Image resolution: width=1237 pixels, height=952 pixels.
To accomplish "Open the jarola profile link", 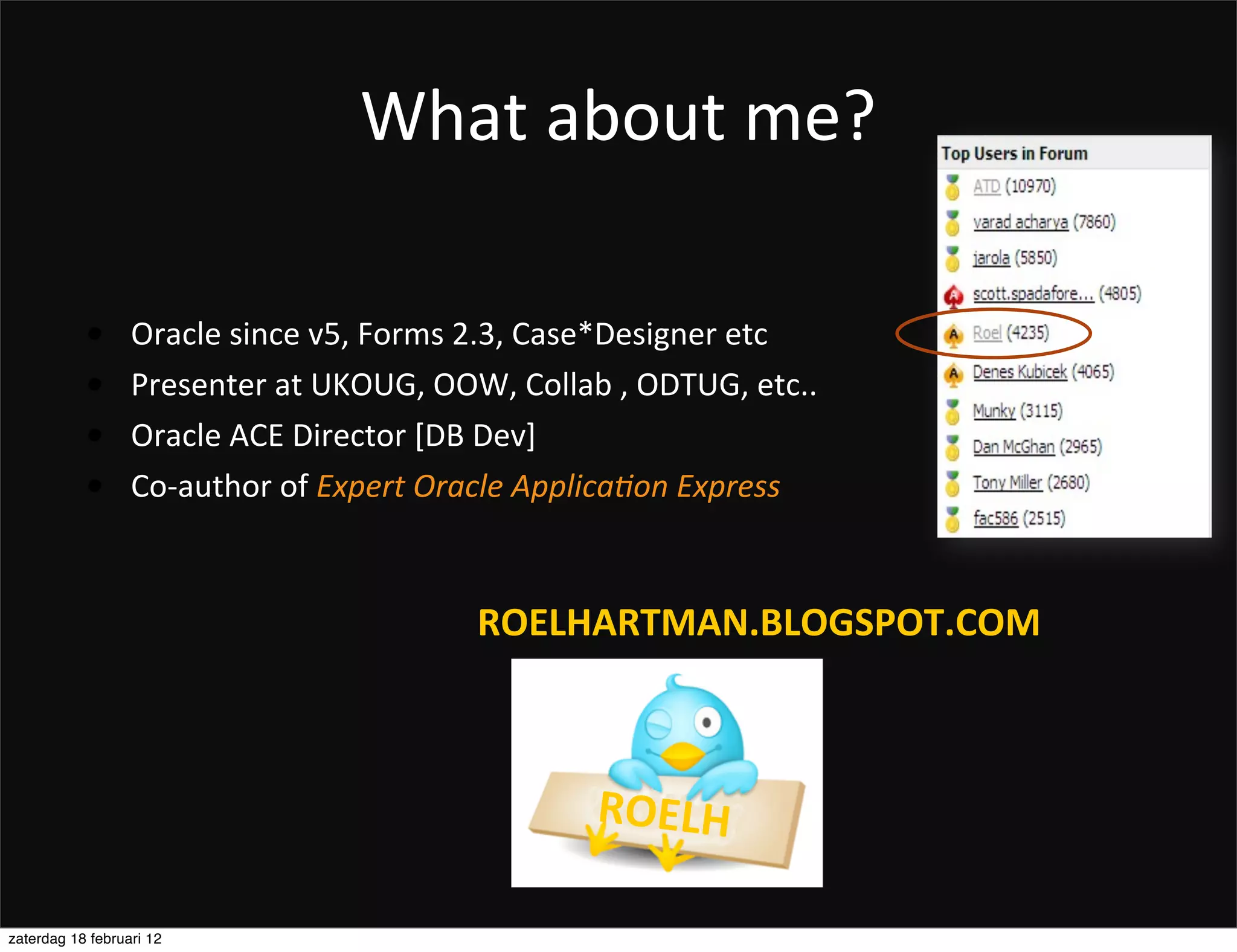I will pos(991,258).
